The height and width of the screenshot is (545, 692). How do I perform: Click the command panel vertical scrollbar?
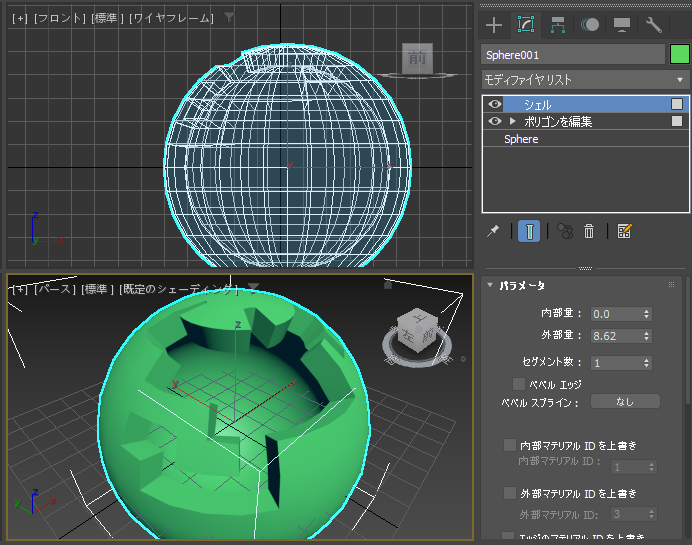pyautogui.click(x=688, y=340)
